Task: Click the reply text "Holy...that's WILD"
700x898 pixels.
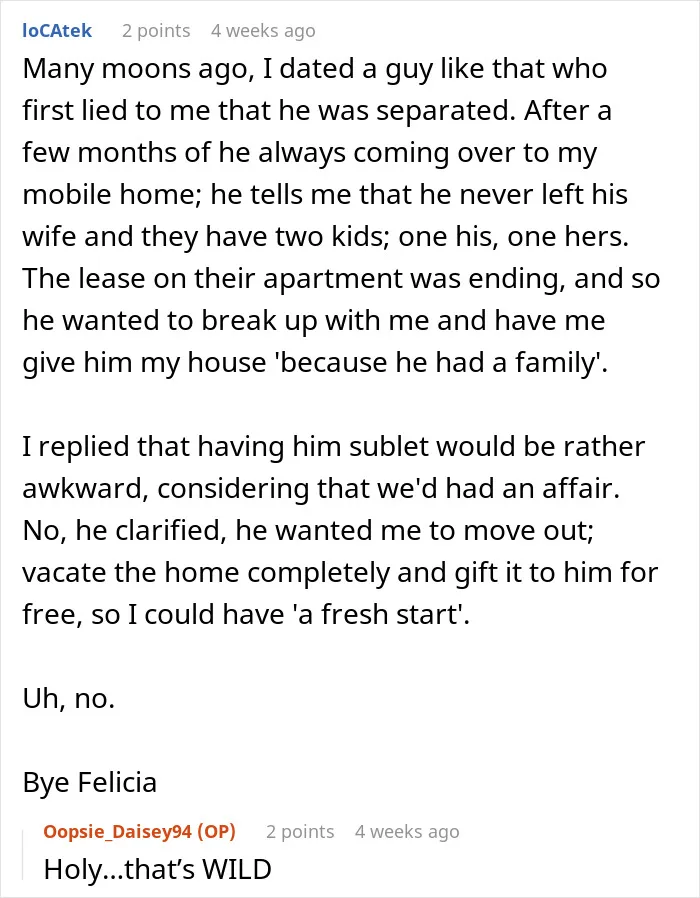Action: 158,869
